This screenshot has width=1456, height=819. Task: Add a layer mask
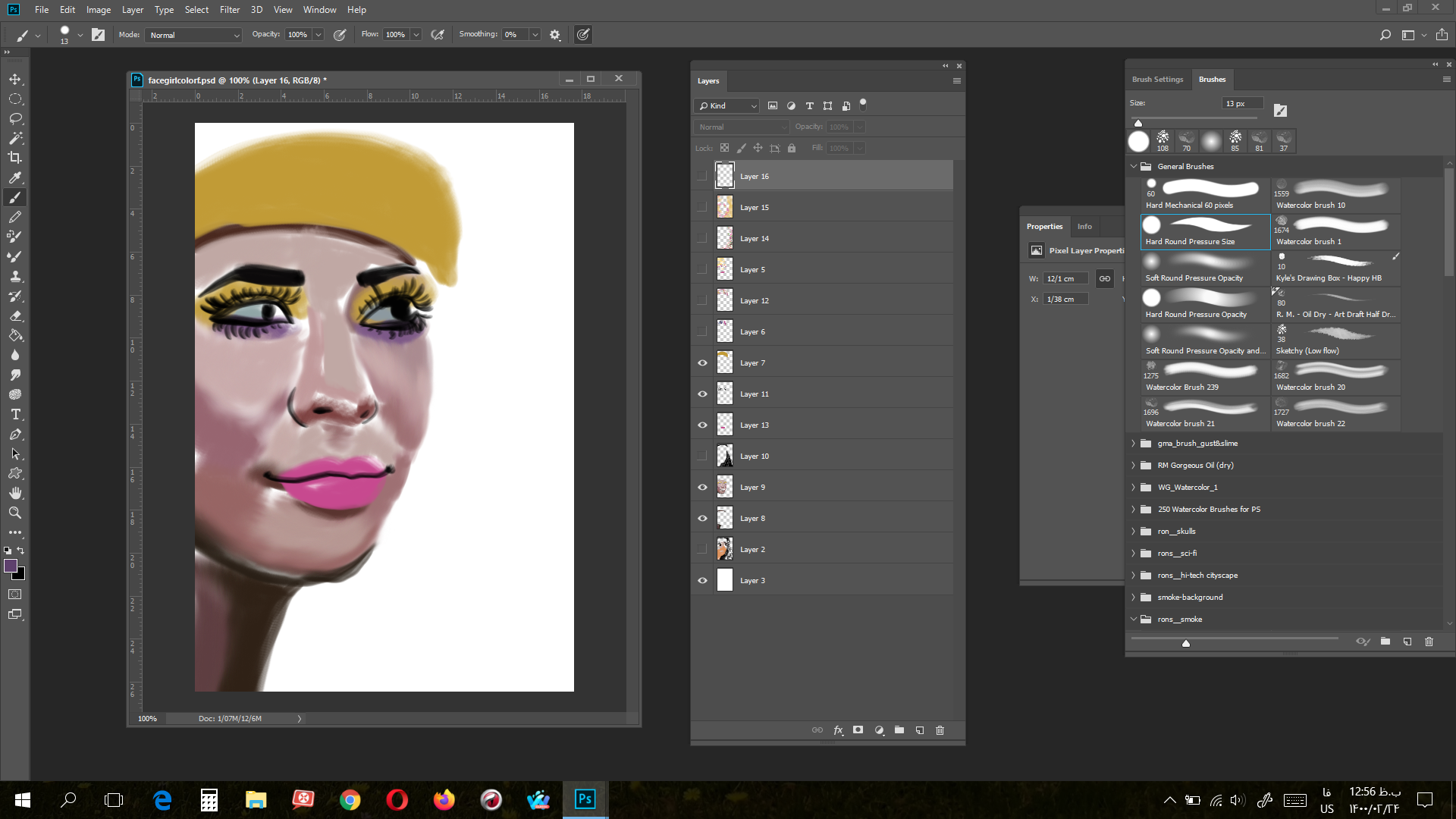coord(858,730)
